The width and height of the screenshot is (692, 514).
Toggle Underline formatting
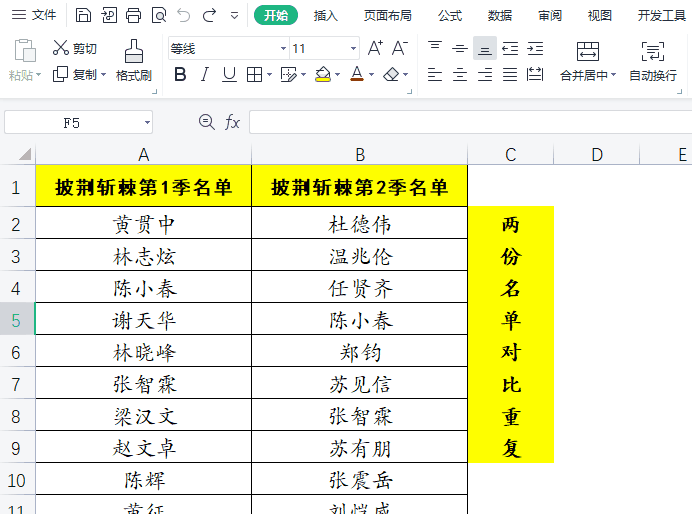pos(229,75)
